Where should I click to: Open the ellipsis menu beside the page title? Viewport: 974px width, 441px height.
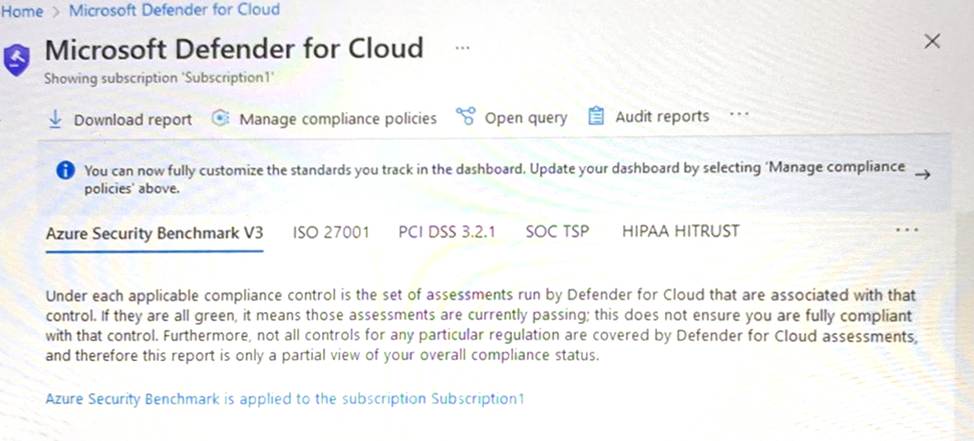[x=462, y=48]
